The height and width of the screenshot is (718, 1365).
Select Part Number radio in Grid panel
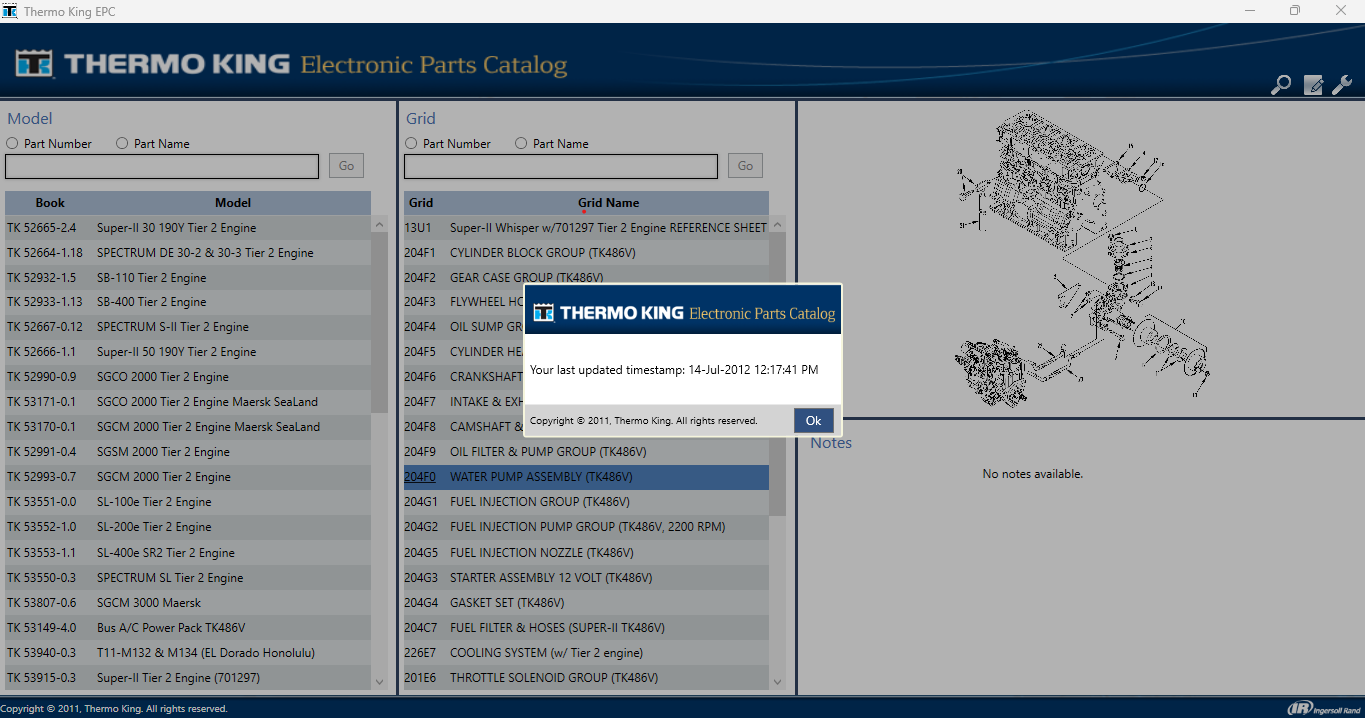411,143
